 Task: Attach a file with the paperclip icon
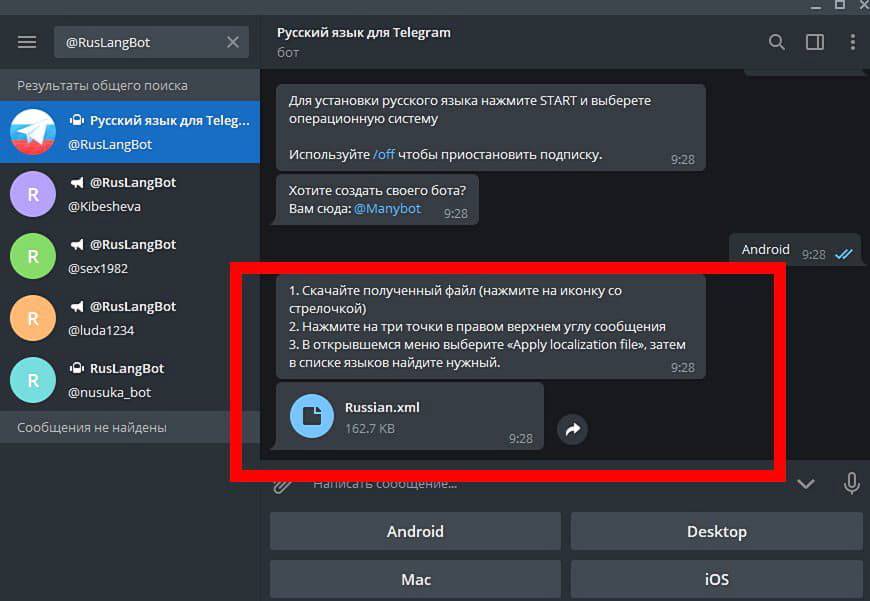click(283, 484)
